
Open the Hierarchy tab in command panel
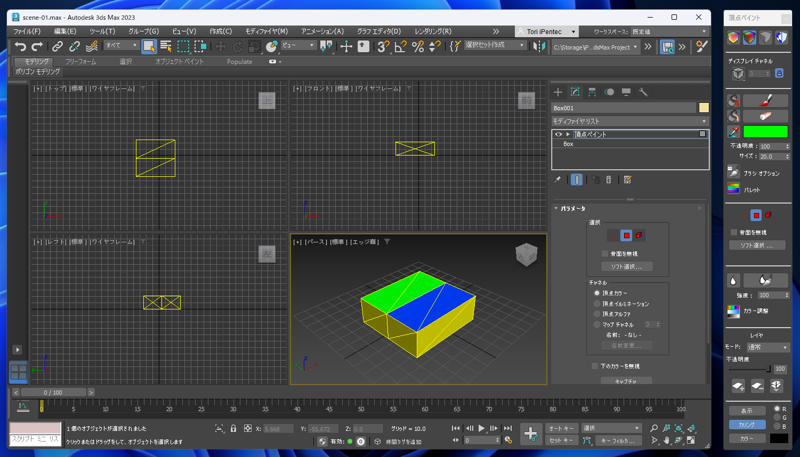[x=592, y=92]
